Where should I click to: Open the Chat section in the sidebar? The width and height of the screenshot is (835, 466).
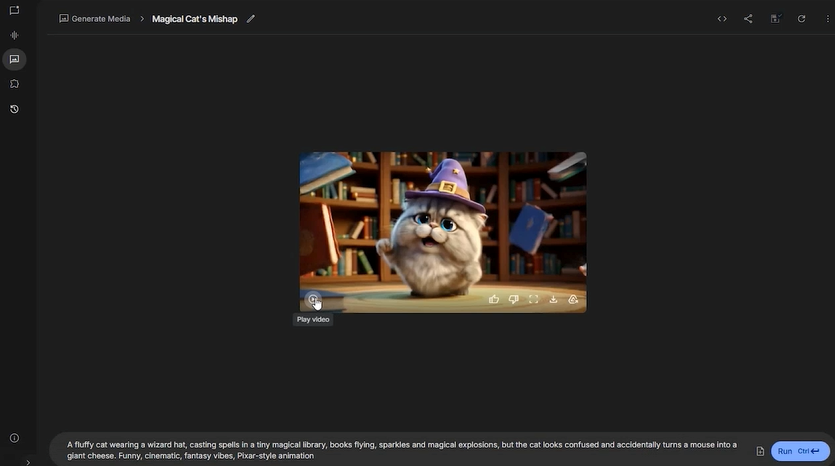(14, 11)
